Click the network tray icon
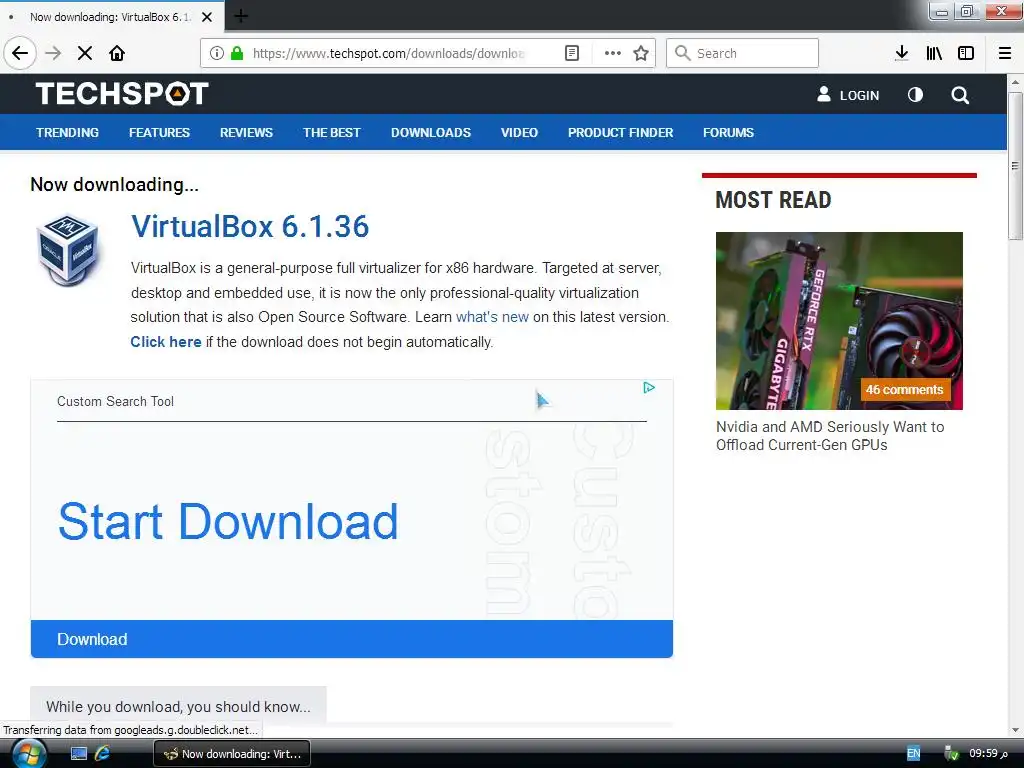The height and width of the screenshot is (768, 1024). tap(952, 754)
